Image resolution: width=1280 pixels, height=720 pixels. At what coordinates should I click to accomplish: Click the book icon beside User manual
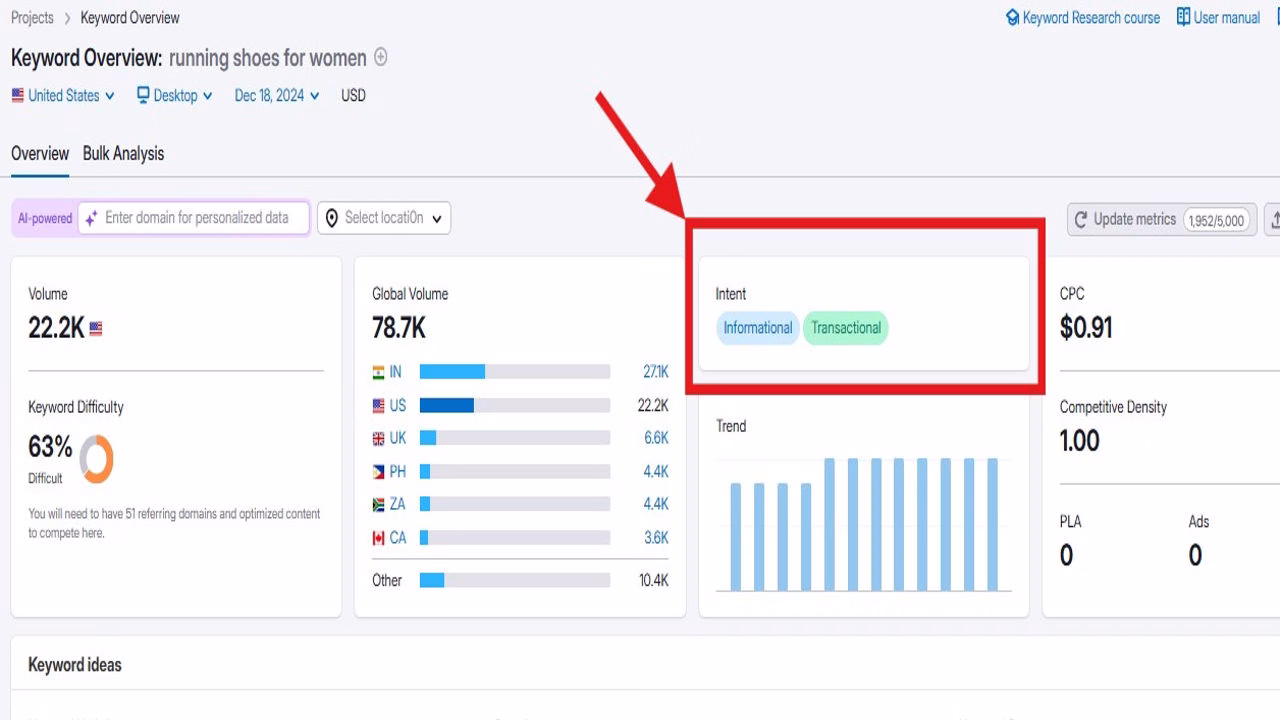[x=1184, y=17]
